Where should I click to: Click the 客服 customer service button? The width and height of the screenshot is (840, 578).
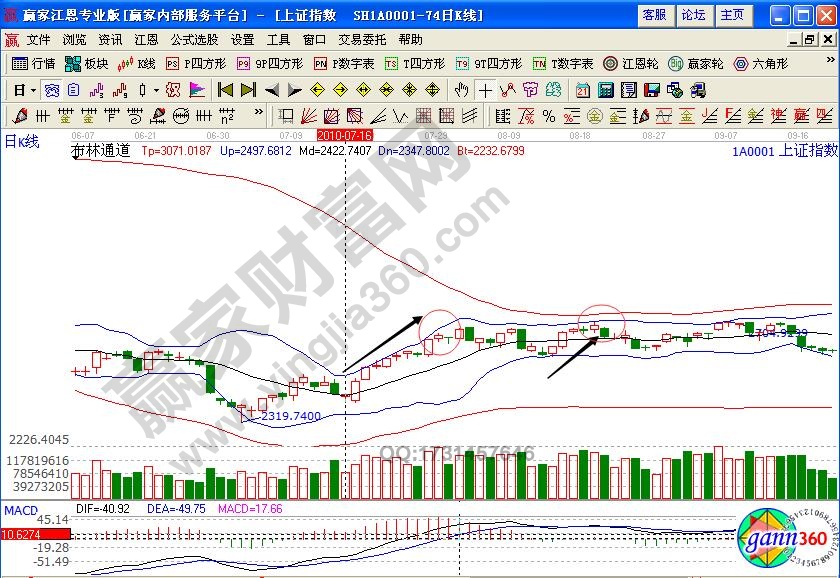pos(654,15)
